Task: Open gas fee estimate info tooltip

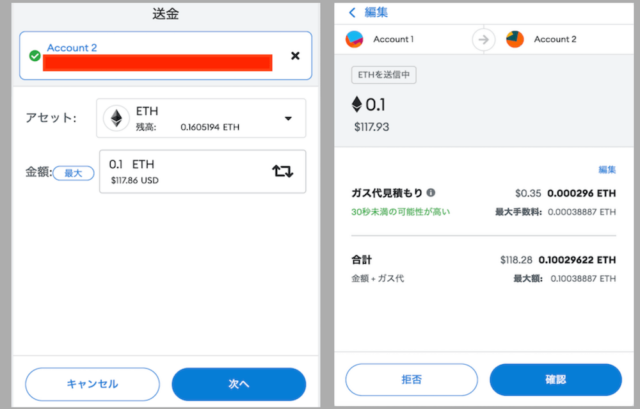Action: pos(431,192)
